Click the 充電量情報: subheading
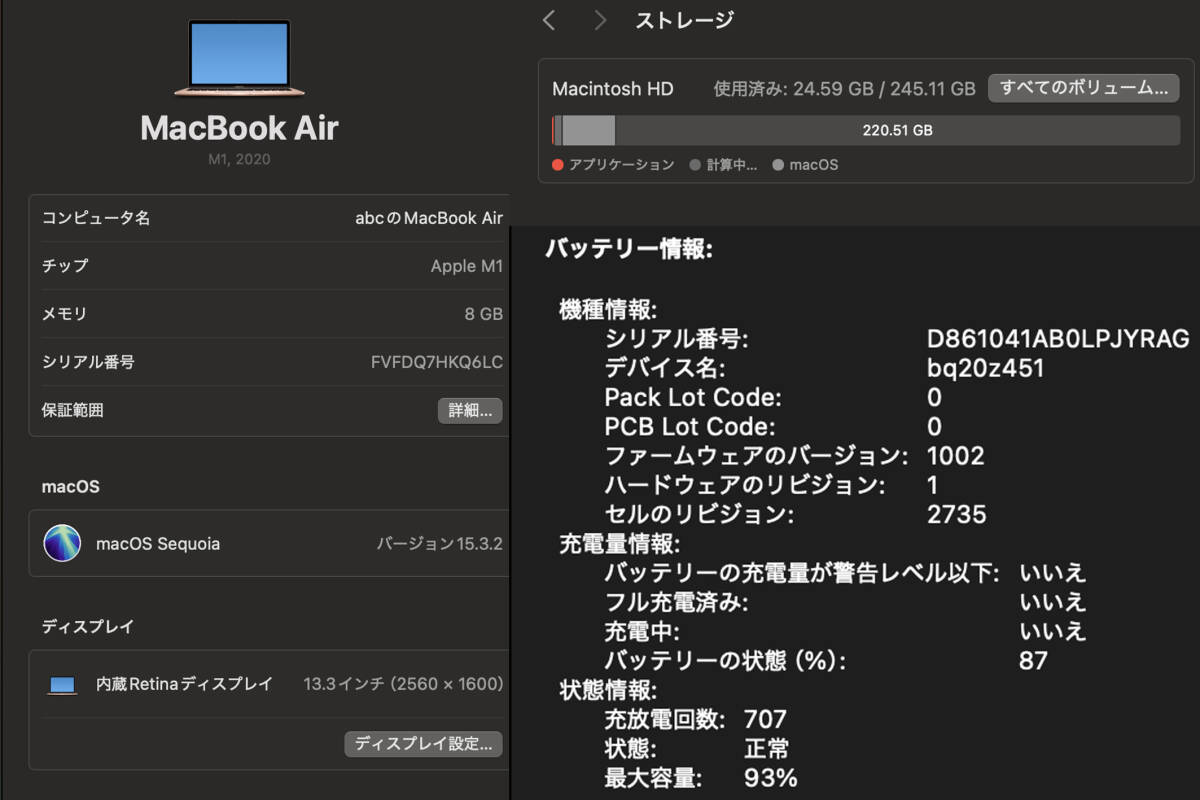The width and height of the screenshot is (1200, 800). coord(619,545)
